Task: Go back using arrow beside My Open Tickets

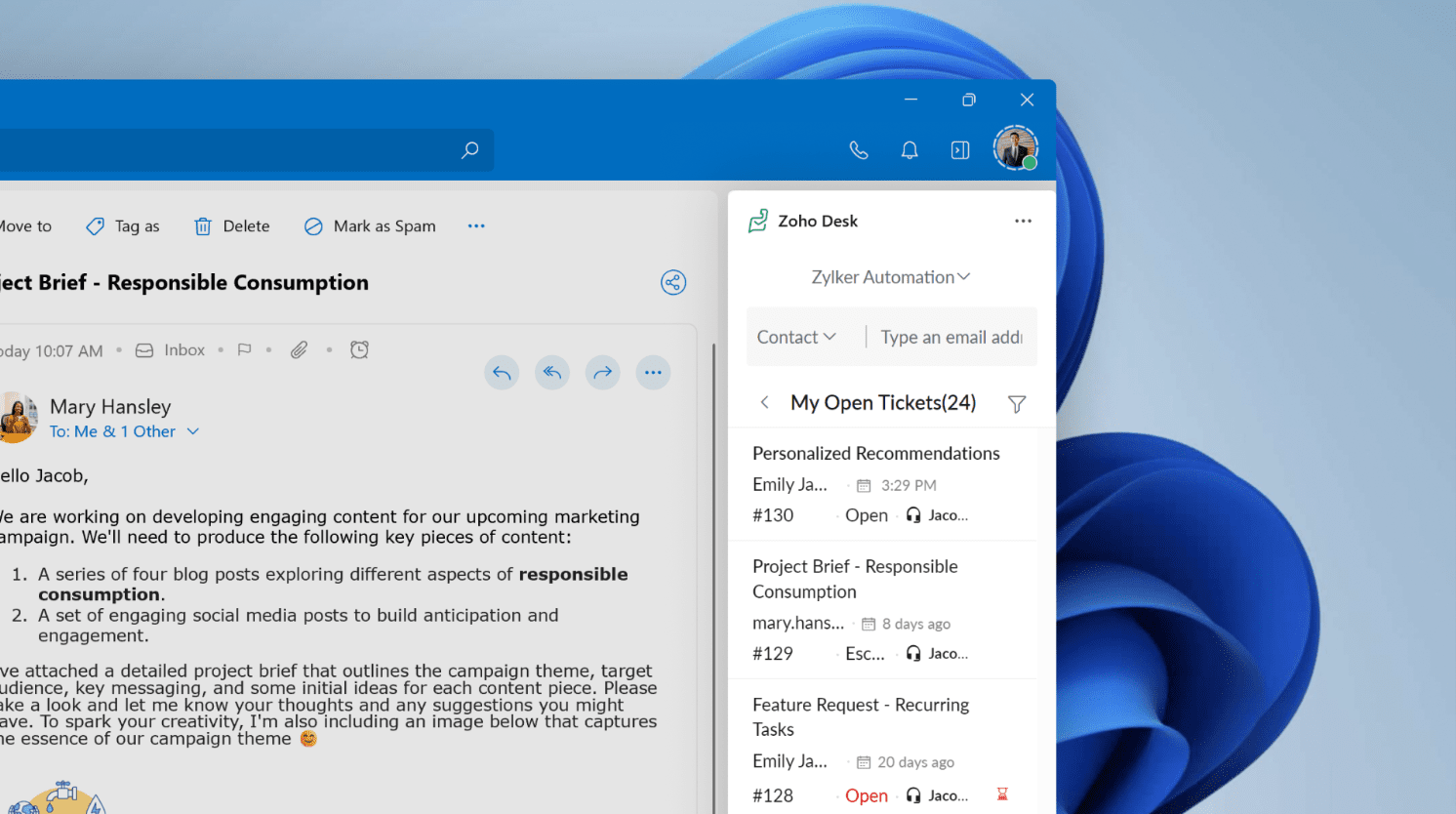Action: [x=765, y=402]
